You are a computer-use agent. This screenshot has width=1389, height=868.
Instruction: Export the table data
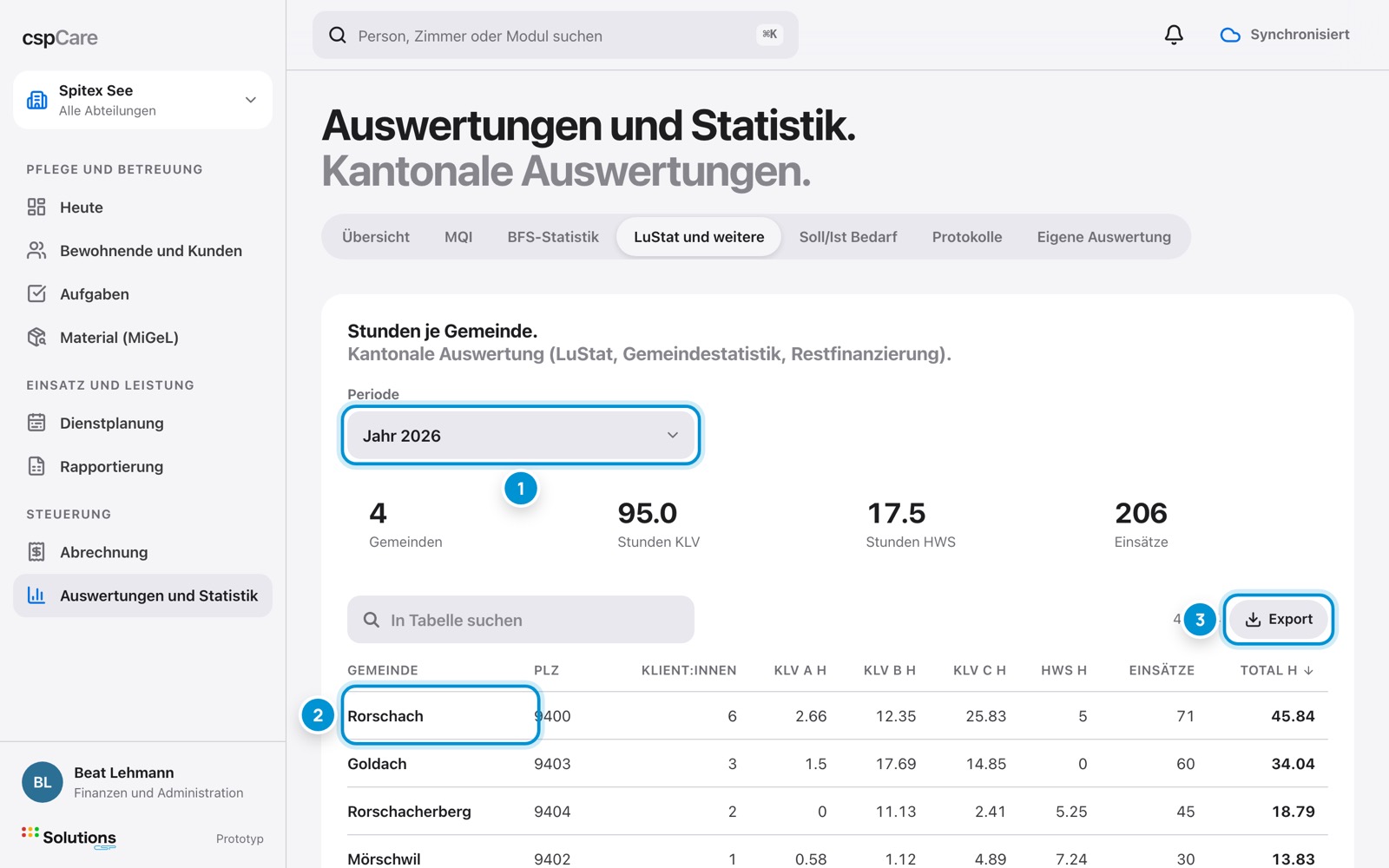click(1279, 619)
